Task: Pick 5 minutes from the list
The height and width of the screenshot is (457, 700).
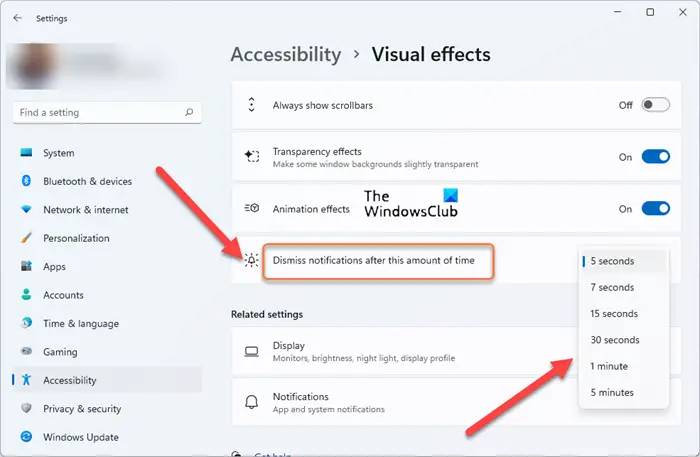Action: pos(612,392)
